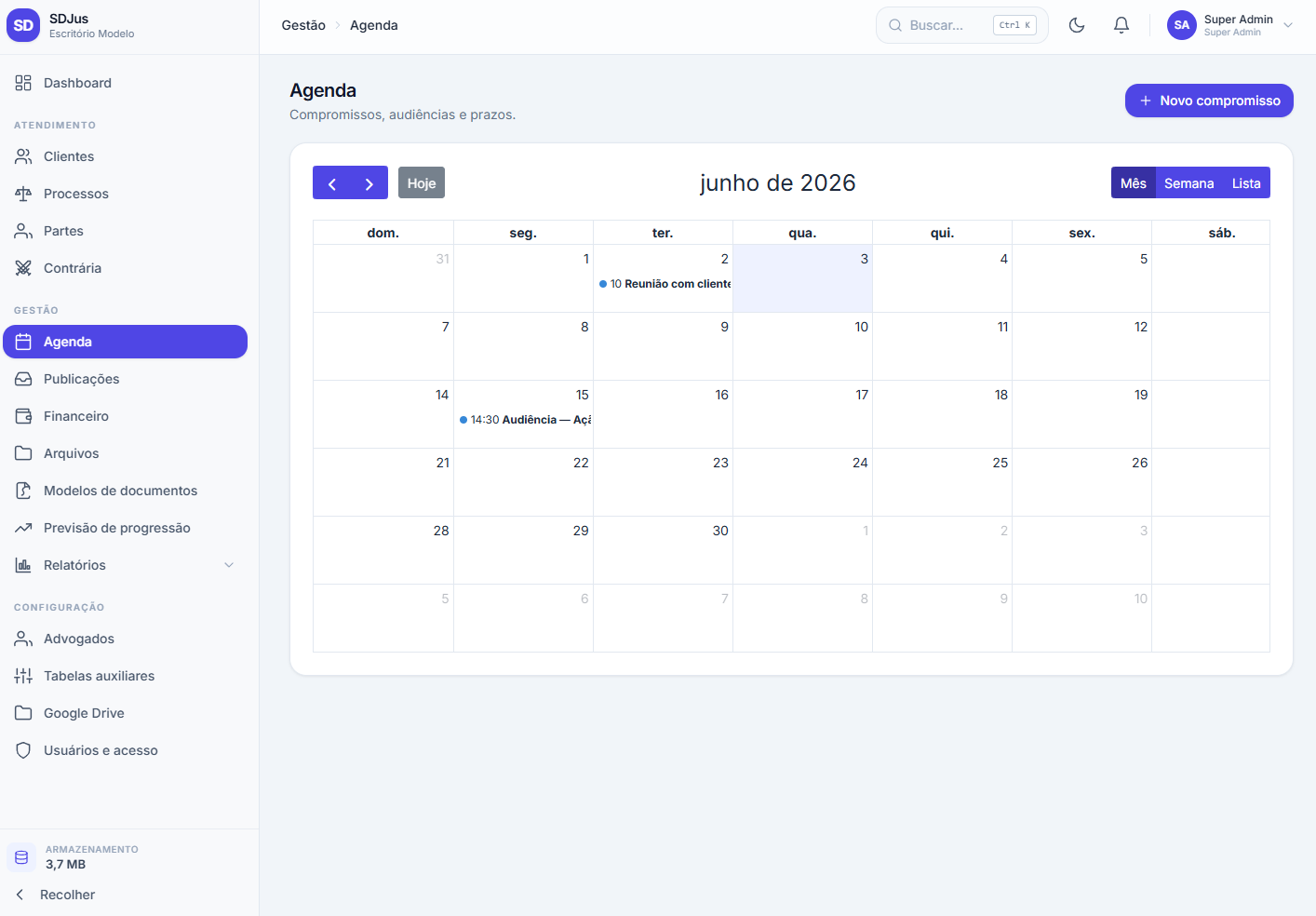Click Gestão breadcrumb link
The width and height of the screenshot is (1316, 916).
(x=303, y=25)
